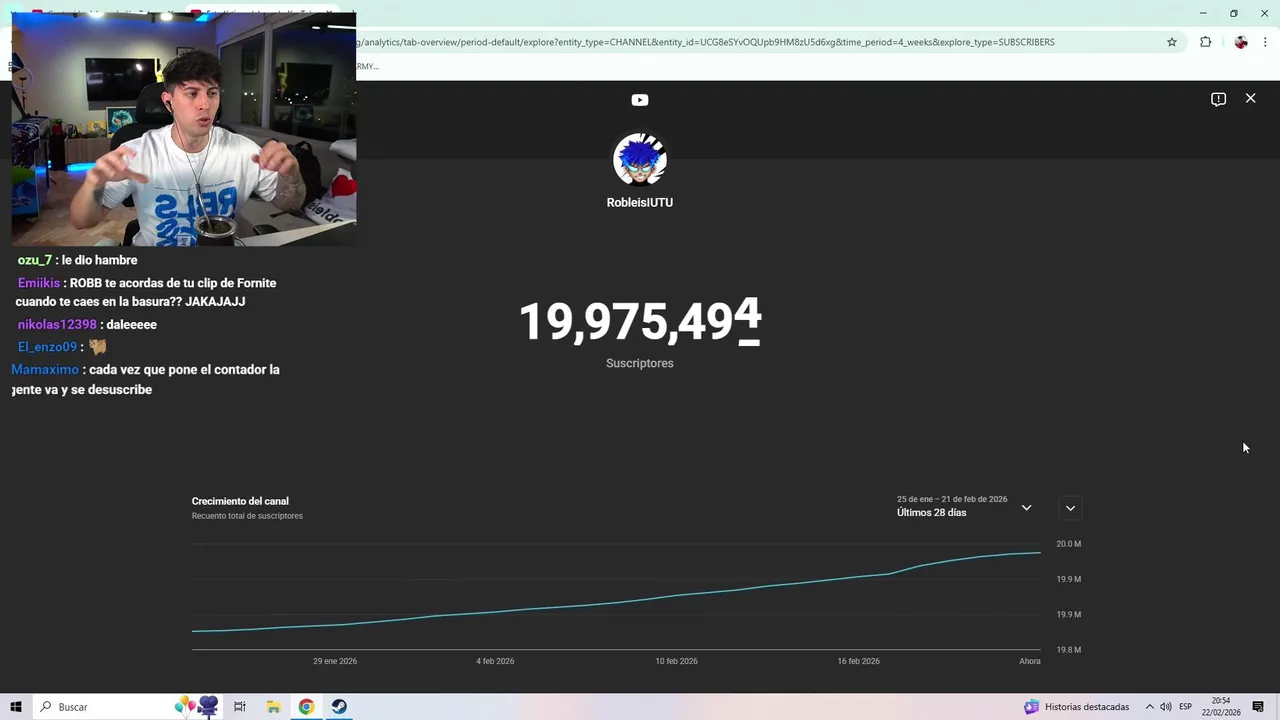This screenshot has height=720, width=1280.
Task: Click the daleeeee chat message
Action: pyautogui.click(x=132, y=325)
